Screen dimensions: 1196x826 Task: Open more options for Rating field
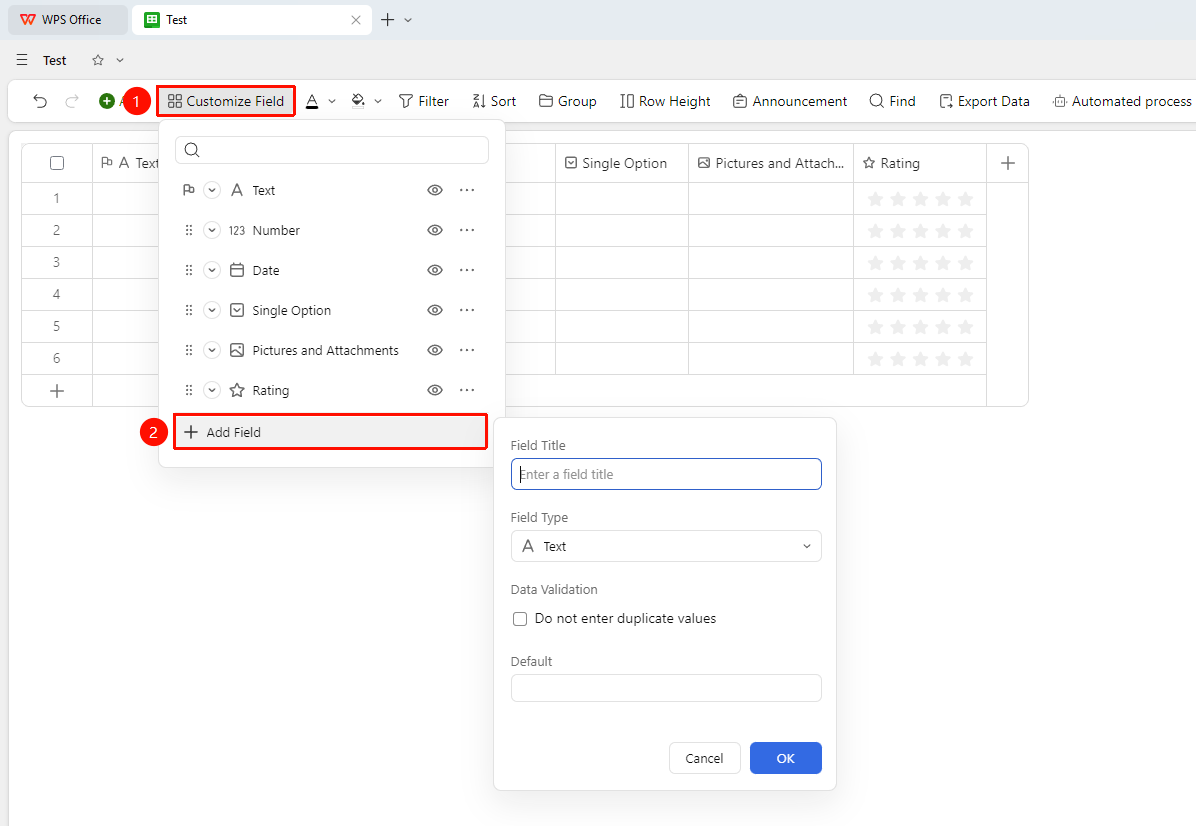point(467,391)
